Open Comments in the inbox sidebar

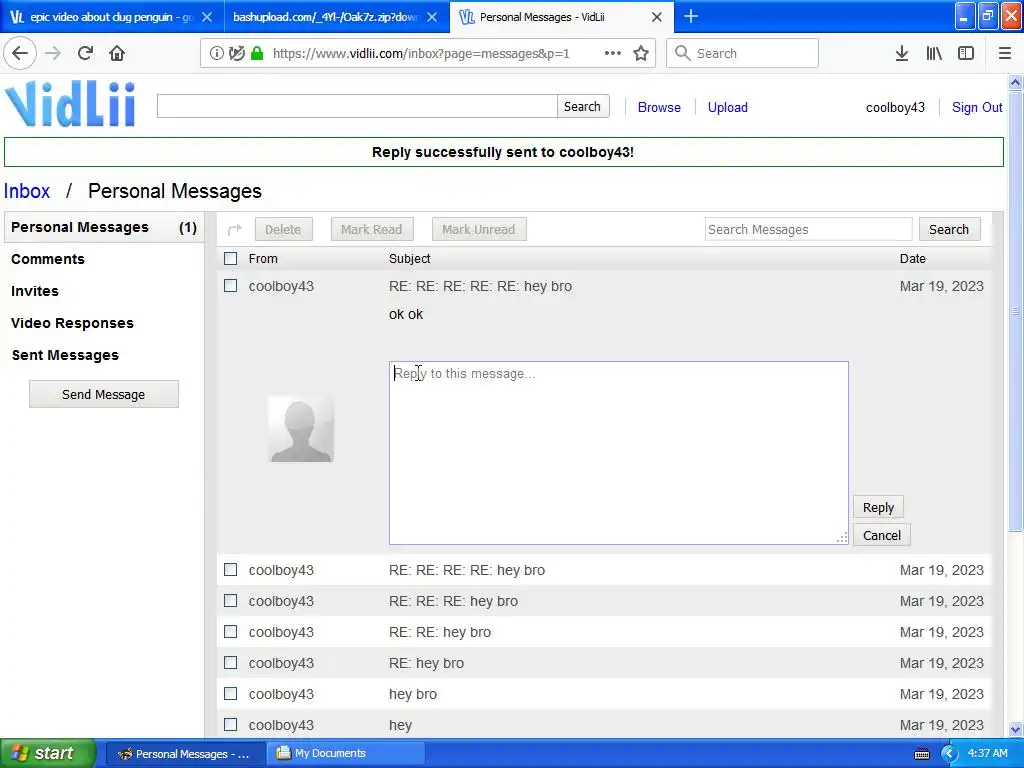(x=48, y=259)
